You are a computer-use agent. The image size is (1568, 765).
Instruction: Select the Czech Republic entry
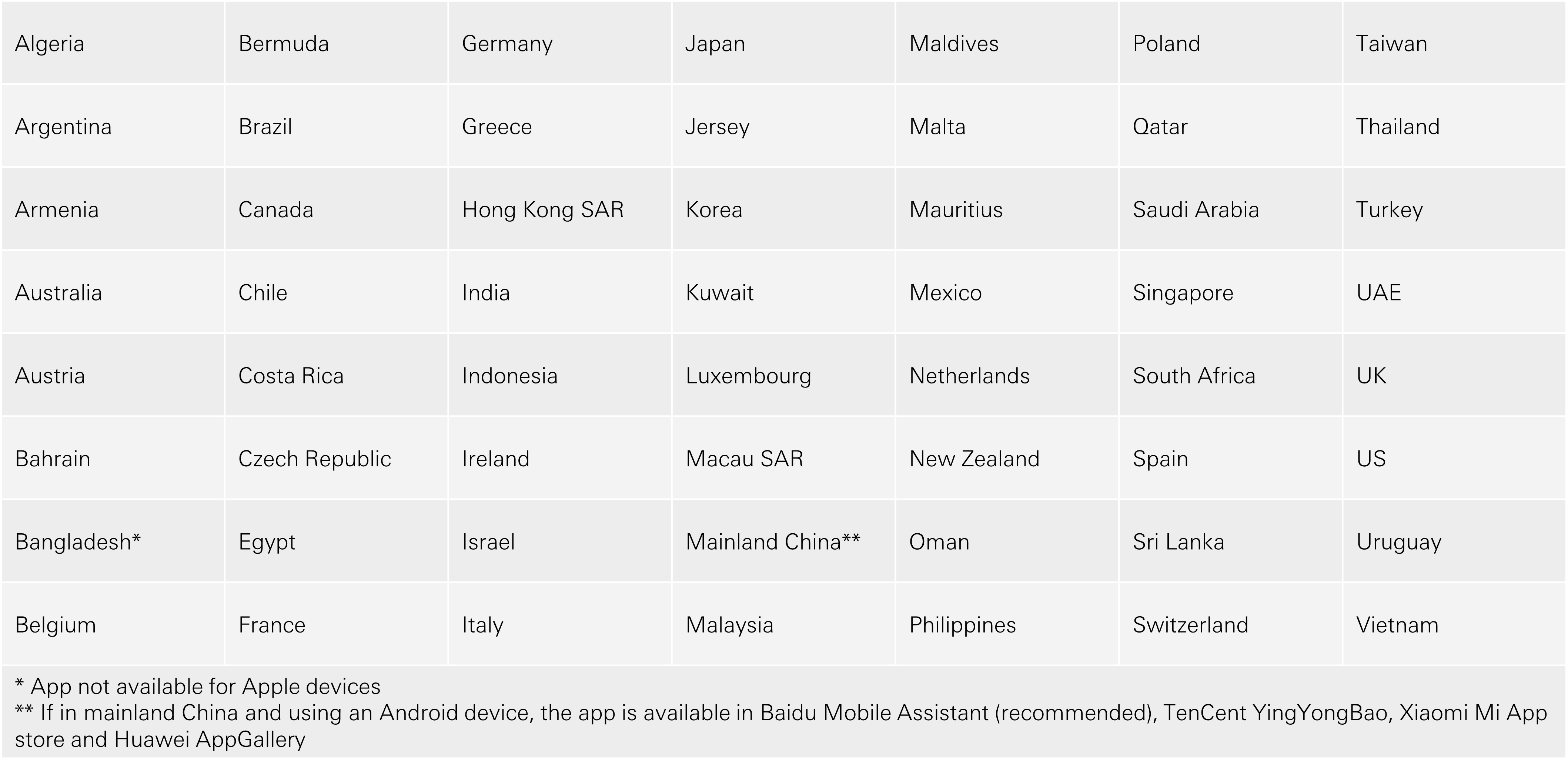(x=336, y=458)
